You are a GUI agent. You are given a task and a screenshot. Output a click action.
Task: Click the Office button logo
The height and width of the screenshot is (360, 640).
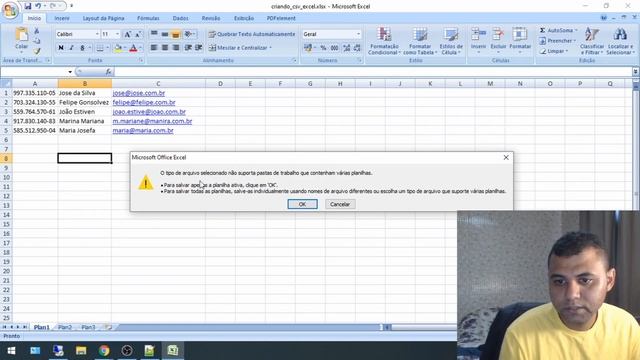[9, 10]
